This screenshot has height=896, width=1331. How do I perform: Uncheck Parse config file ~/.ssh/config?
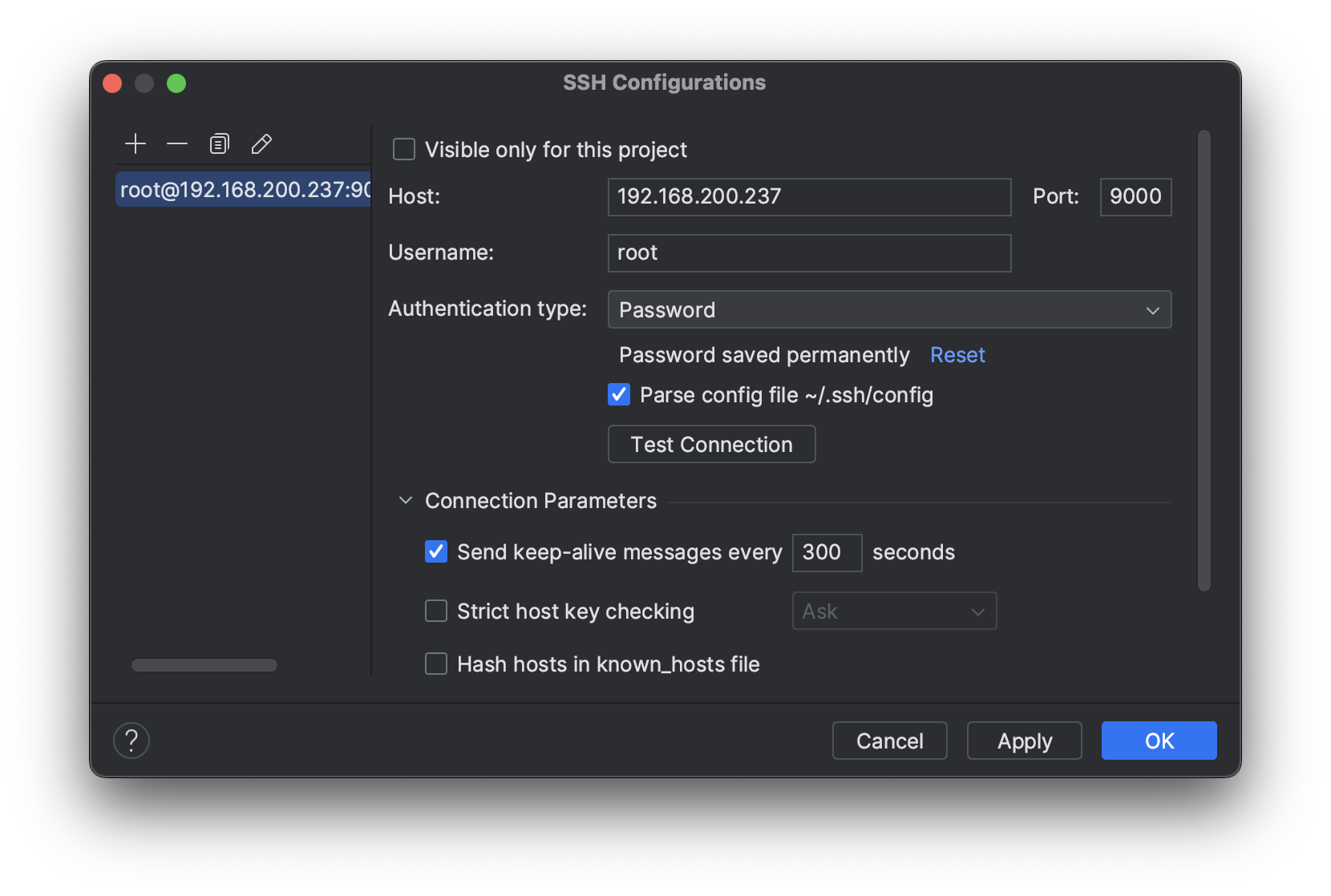pos(619,395)
